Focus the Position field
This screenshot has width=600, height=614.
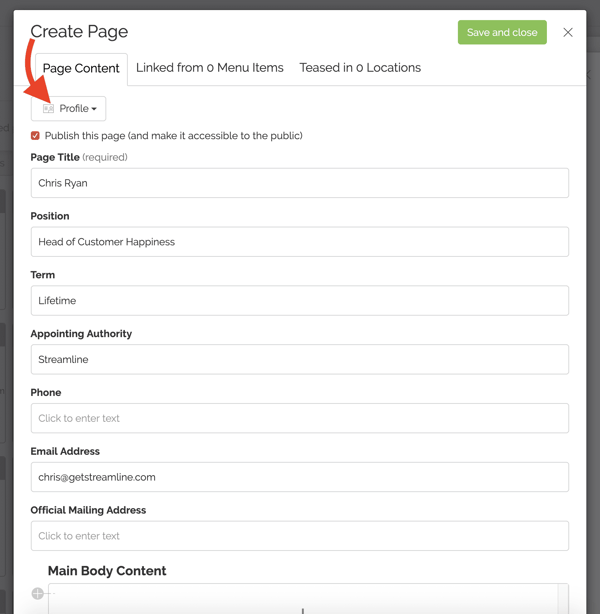click(300, 242)
